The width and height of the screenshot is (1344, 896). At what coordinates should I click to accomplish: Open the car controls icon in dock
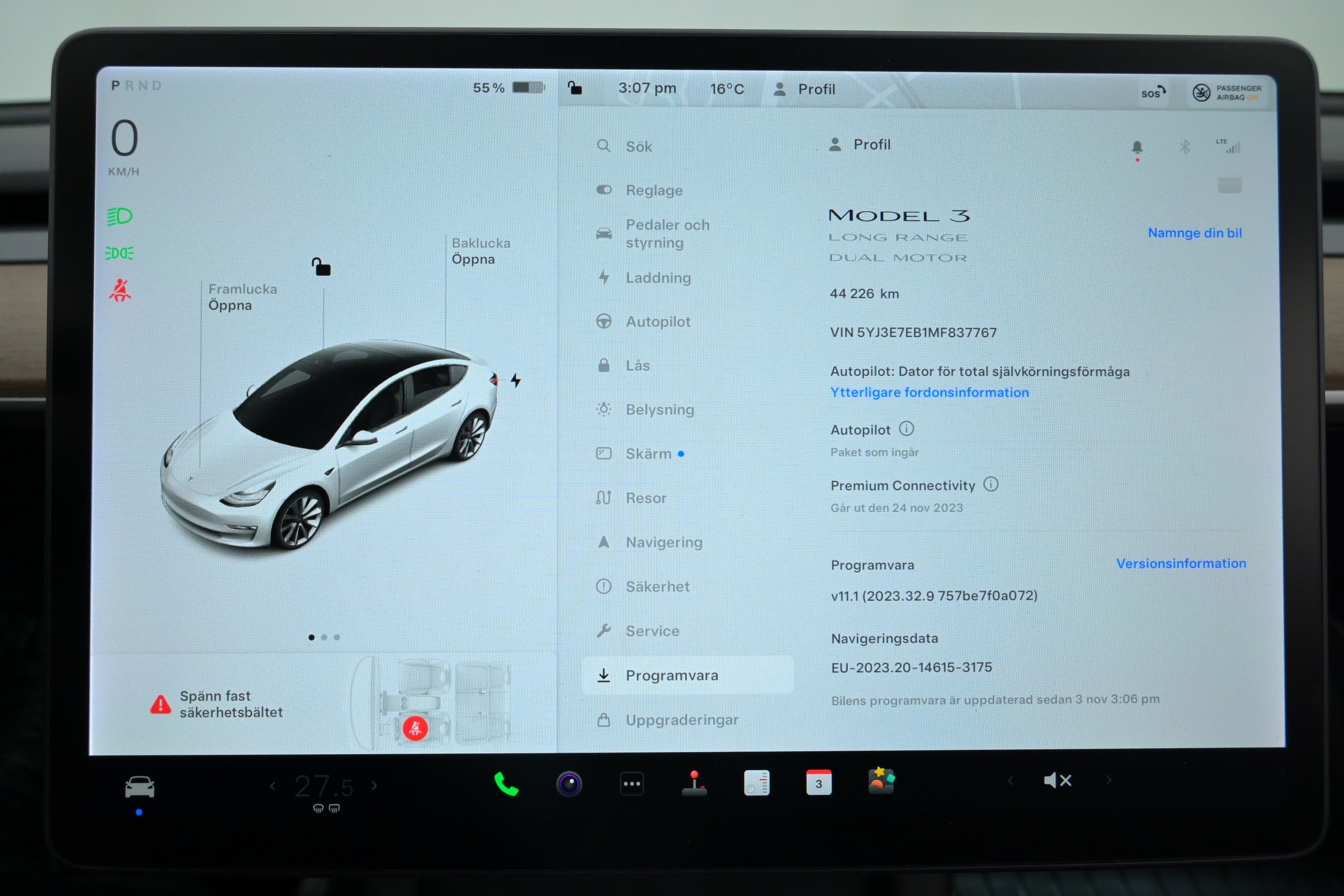[139, 787]
